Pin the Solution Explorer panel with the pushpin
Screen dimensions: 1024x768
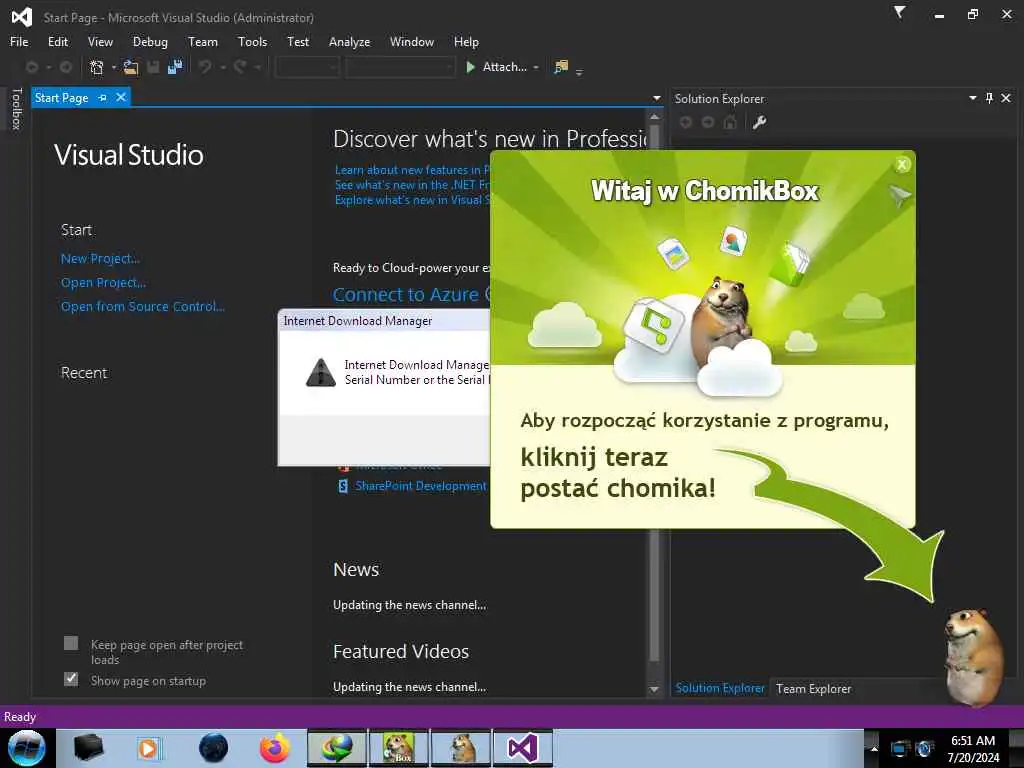pos(989,98)
